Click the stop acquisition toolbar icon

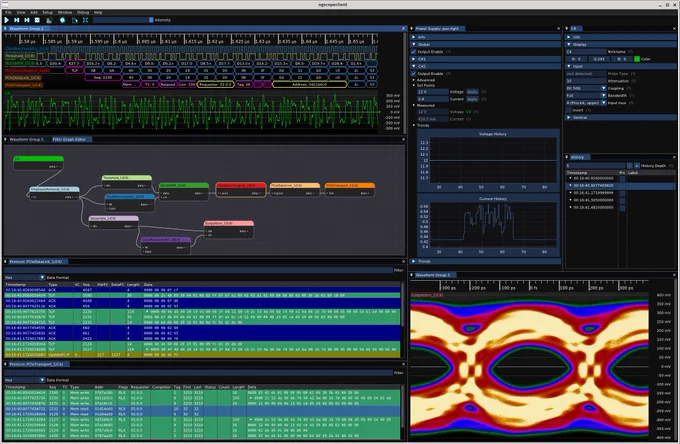37,20
